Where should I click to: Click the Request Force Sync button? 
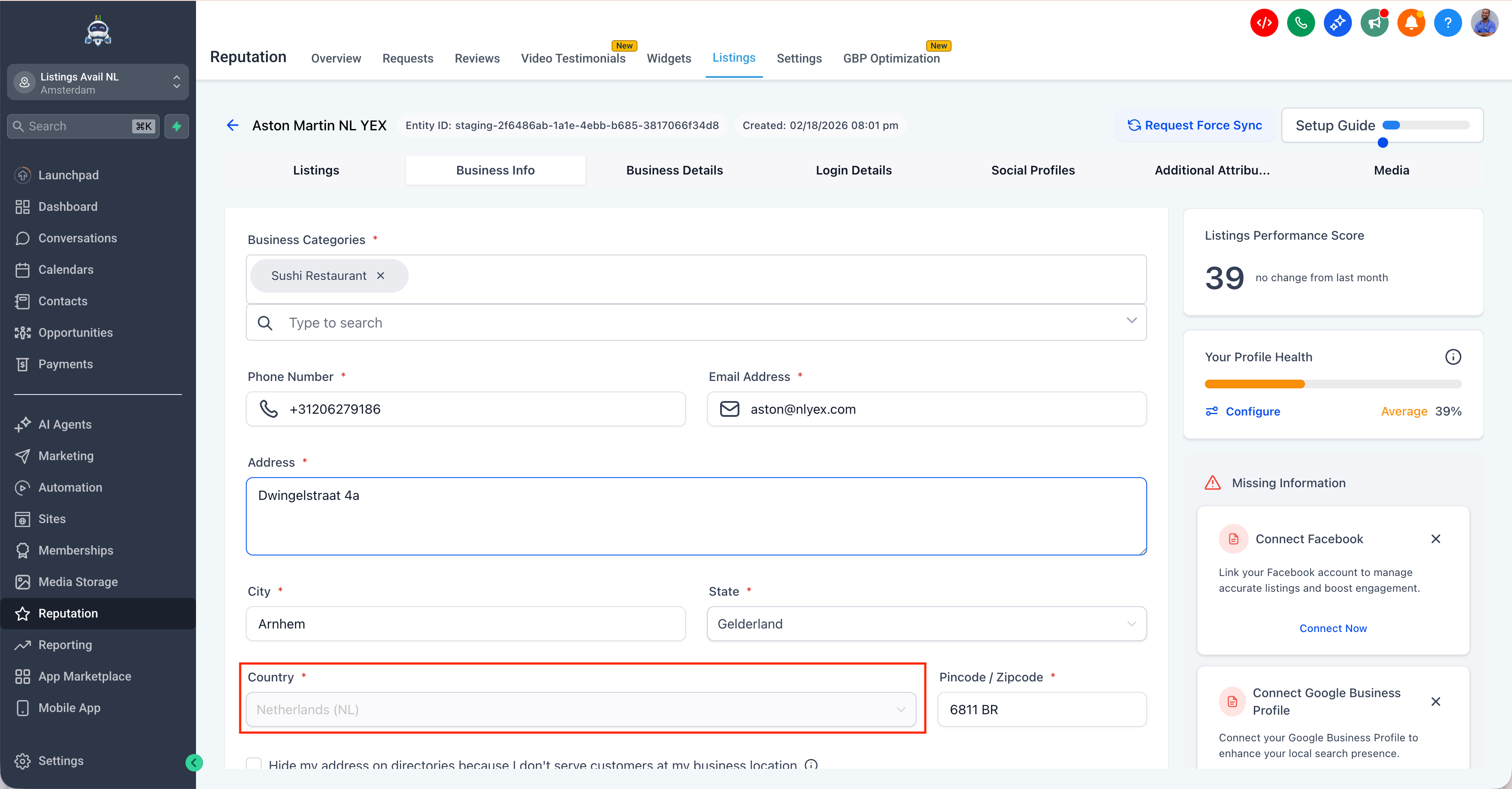point(1194,125)
